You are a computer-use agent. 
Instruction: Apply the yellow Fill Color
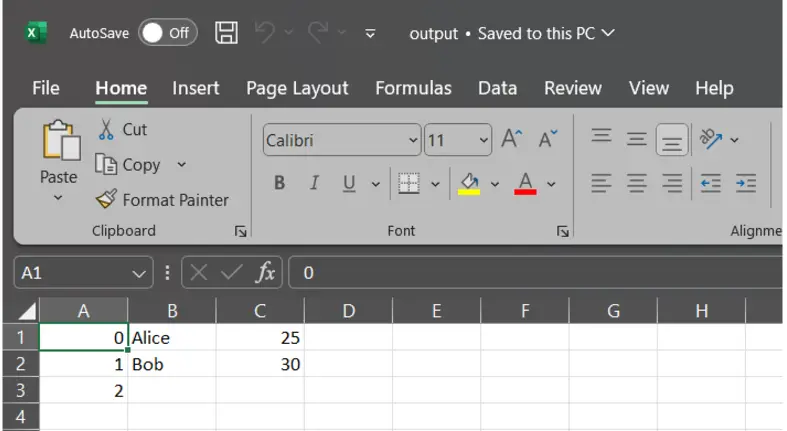(469, 184)
